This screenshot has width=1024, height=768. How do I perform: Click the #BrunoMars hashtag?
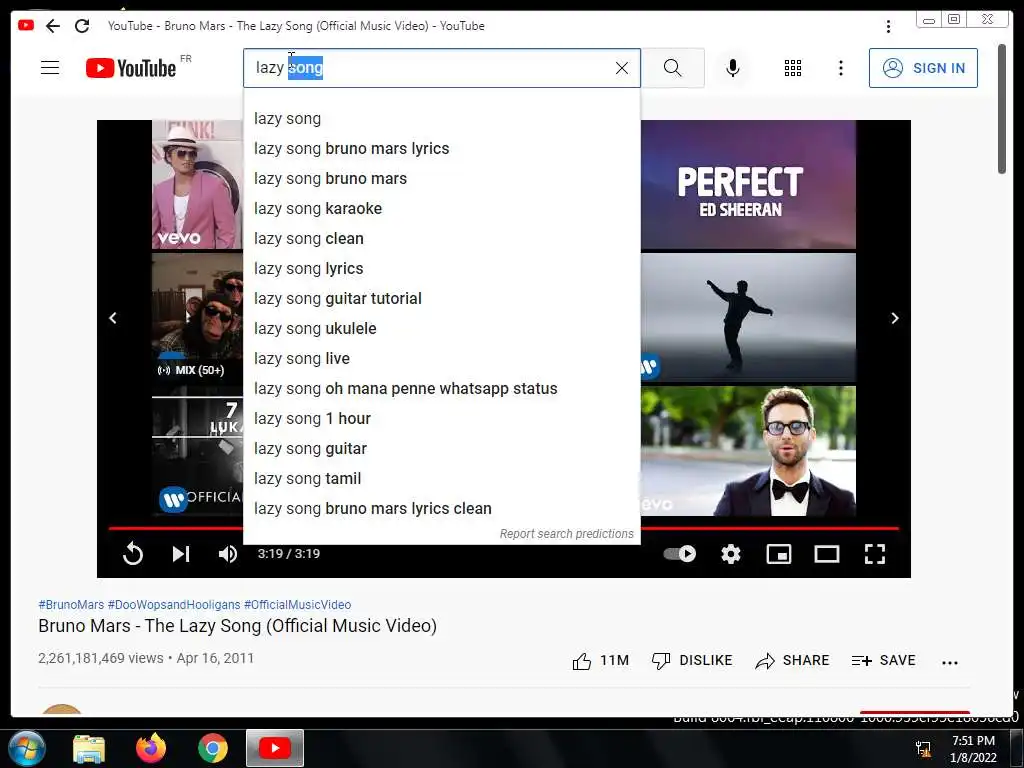click(71, 605)
